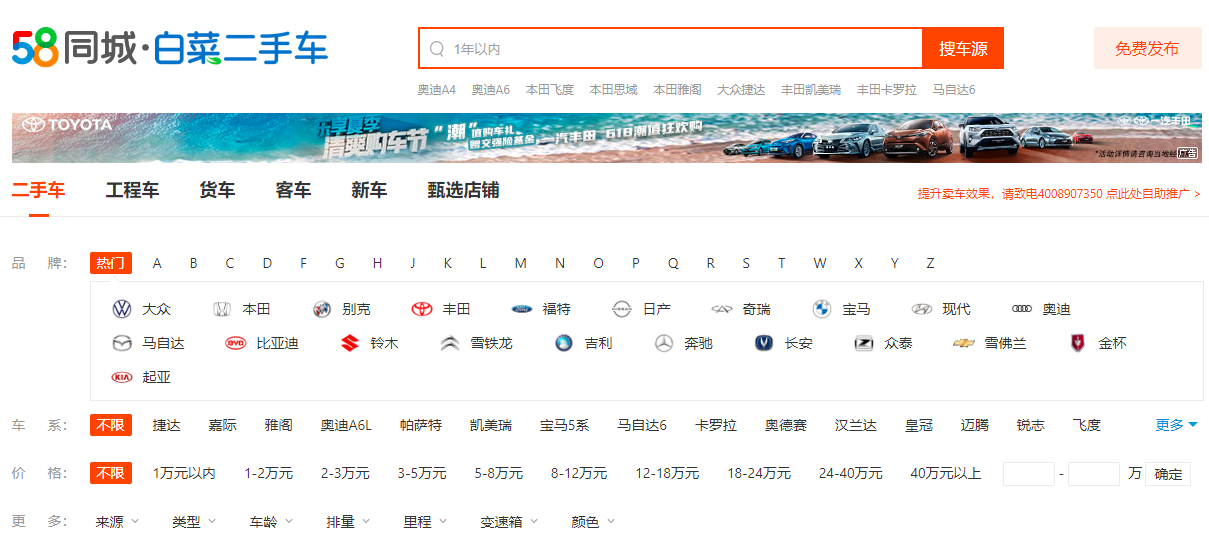
Task: Choose the 奥迪A6L car series
Action: [x=346, y=425]
